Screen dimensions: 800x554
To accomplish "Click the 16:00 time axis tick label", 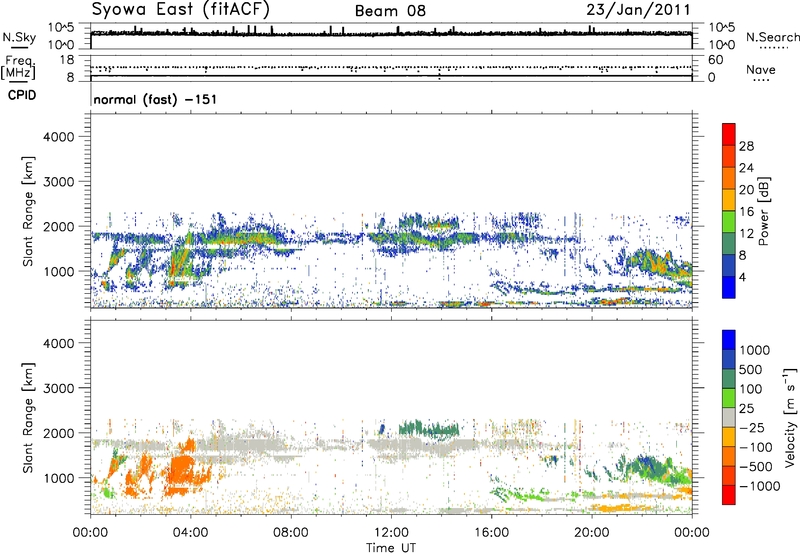I will tap(491, 533).
